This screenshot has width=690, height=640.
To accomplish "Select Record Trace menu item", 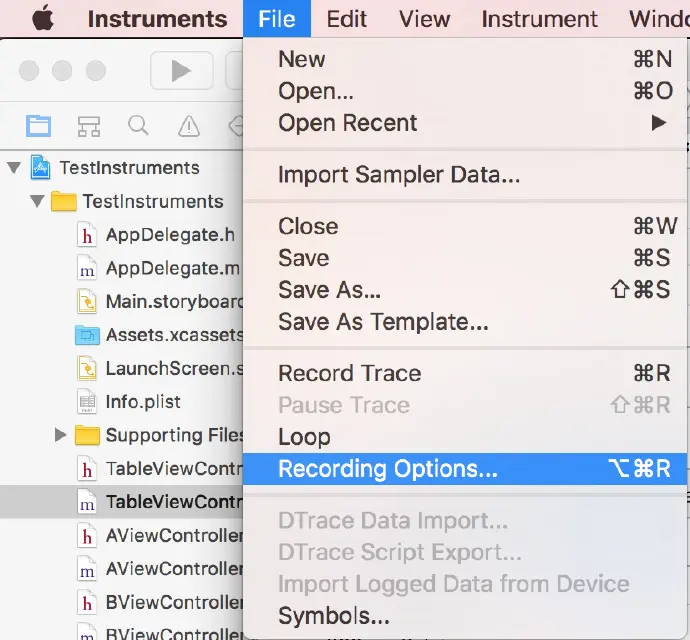I will pyautogui.click(x=349, y=373).
